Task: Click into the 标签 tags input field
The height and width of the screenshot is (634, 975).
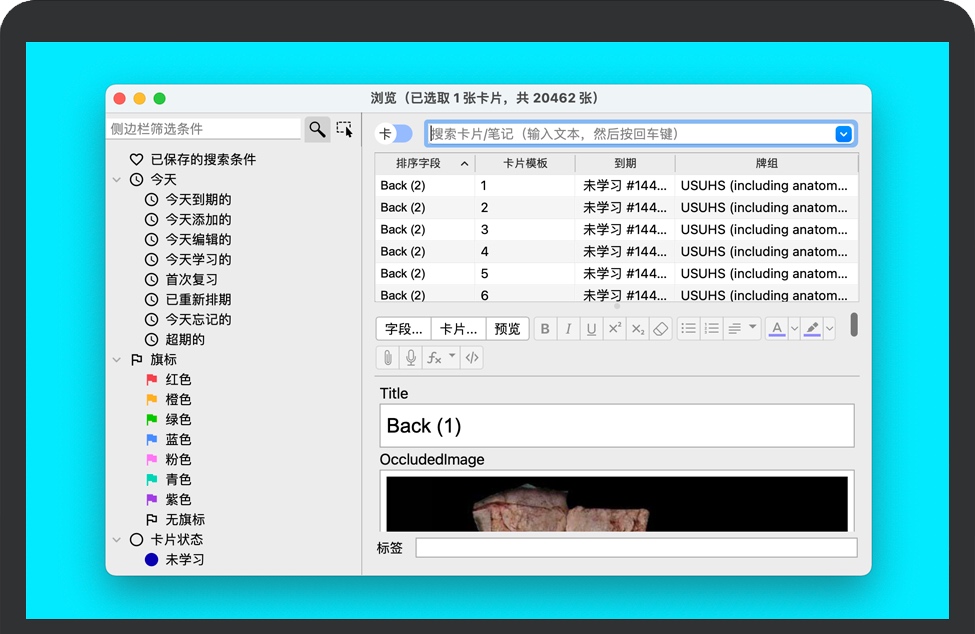Action: click(x=636, y=548)
